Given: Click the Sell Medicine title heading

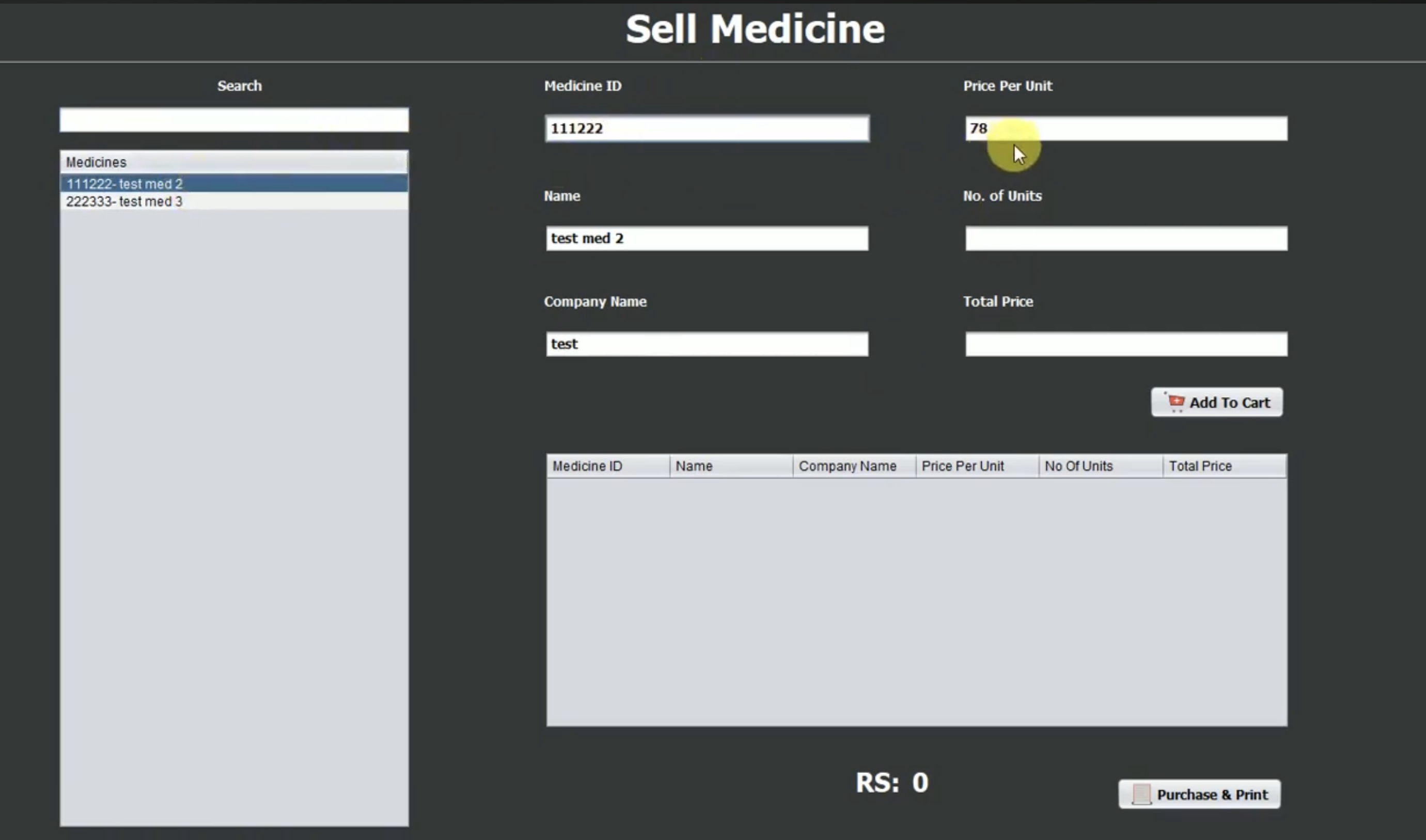Looking at the screenshot, I should tap(755, 29).
